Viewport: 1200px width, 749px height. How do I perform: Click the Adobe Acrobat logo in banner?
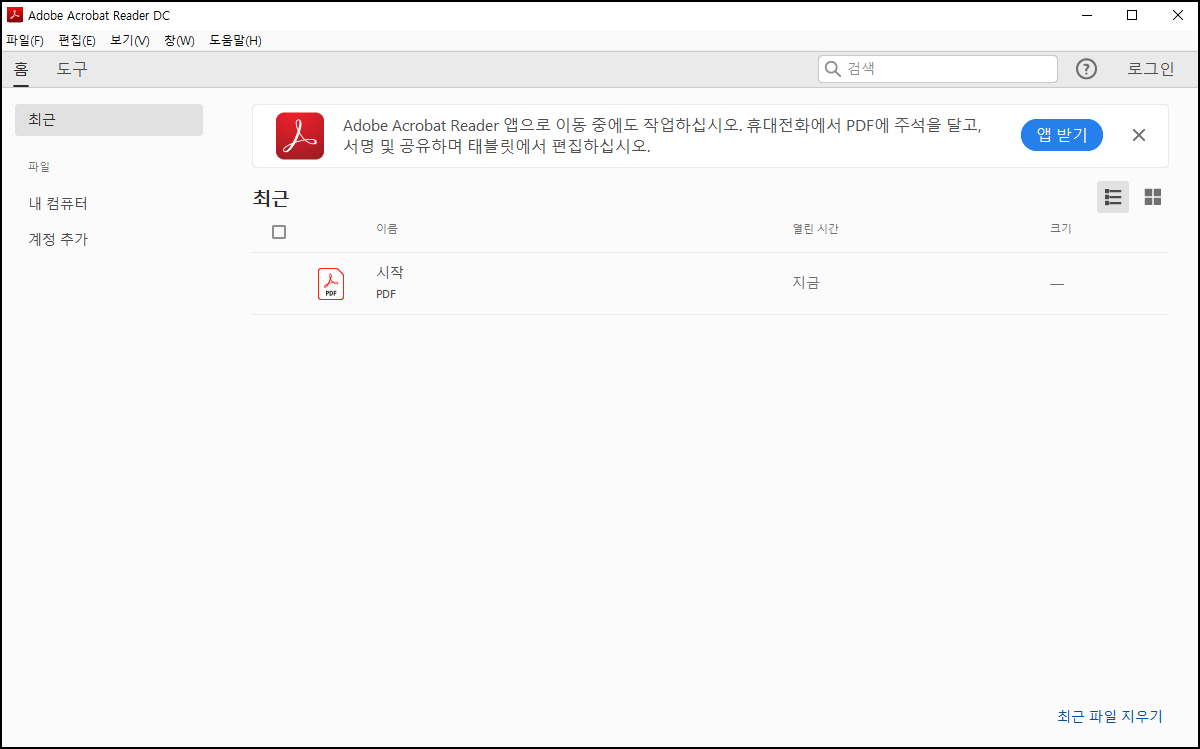coord(300,136)
